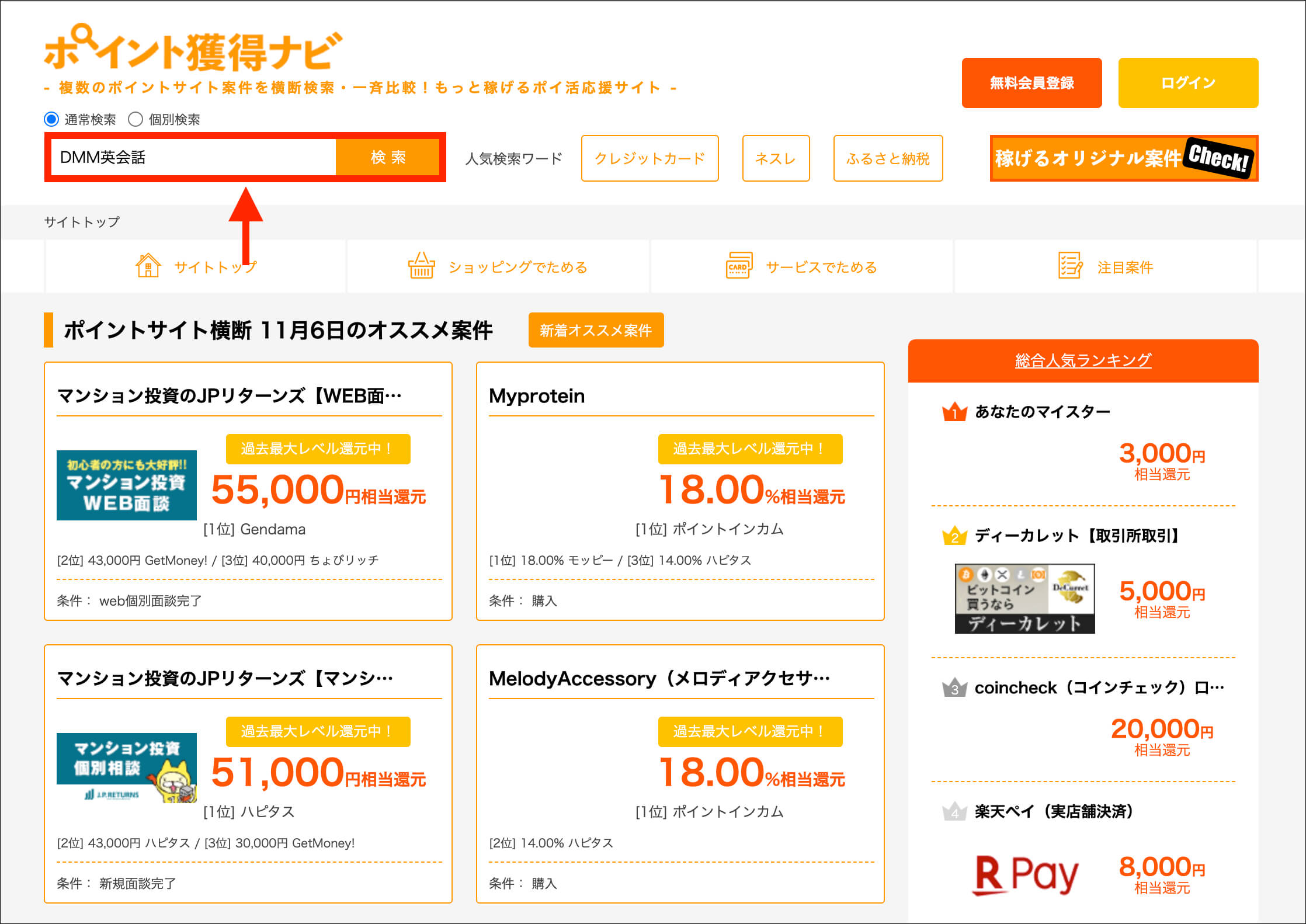
Task: Open the 総合人気ランキング link
Action: tap(1083, 360)
